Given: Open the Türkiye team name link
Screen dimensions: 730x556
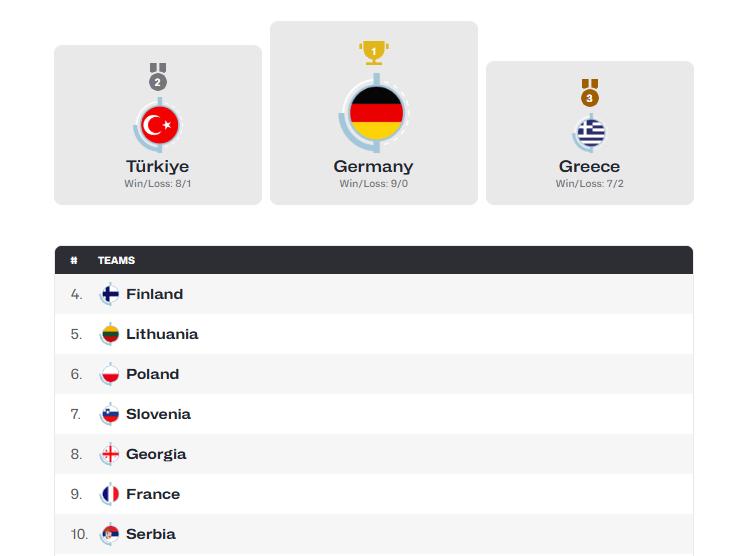Looking at the screenshot, I should coord(158,167).
